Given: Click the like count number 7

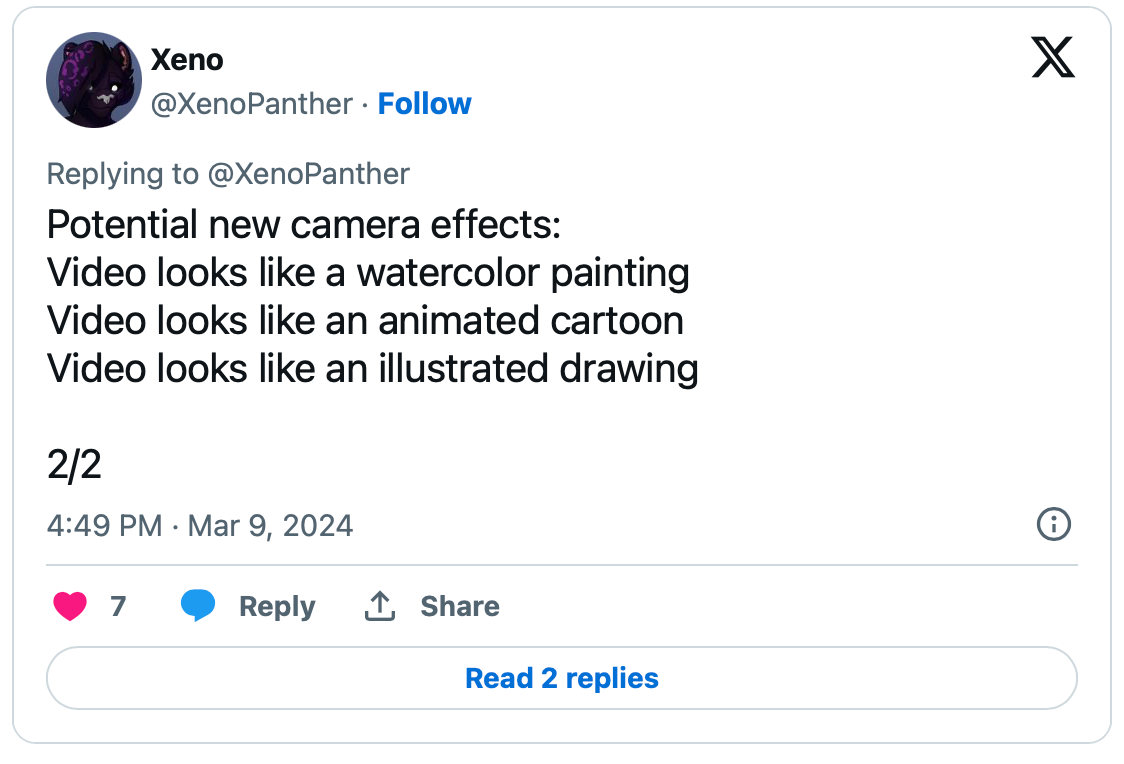Looking at the screenshot, I should pos(118,606).
